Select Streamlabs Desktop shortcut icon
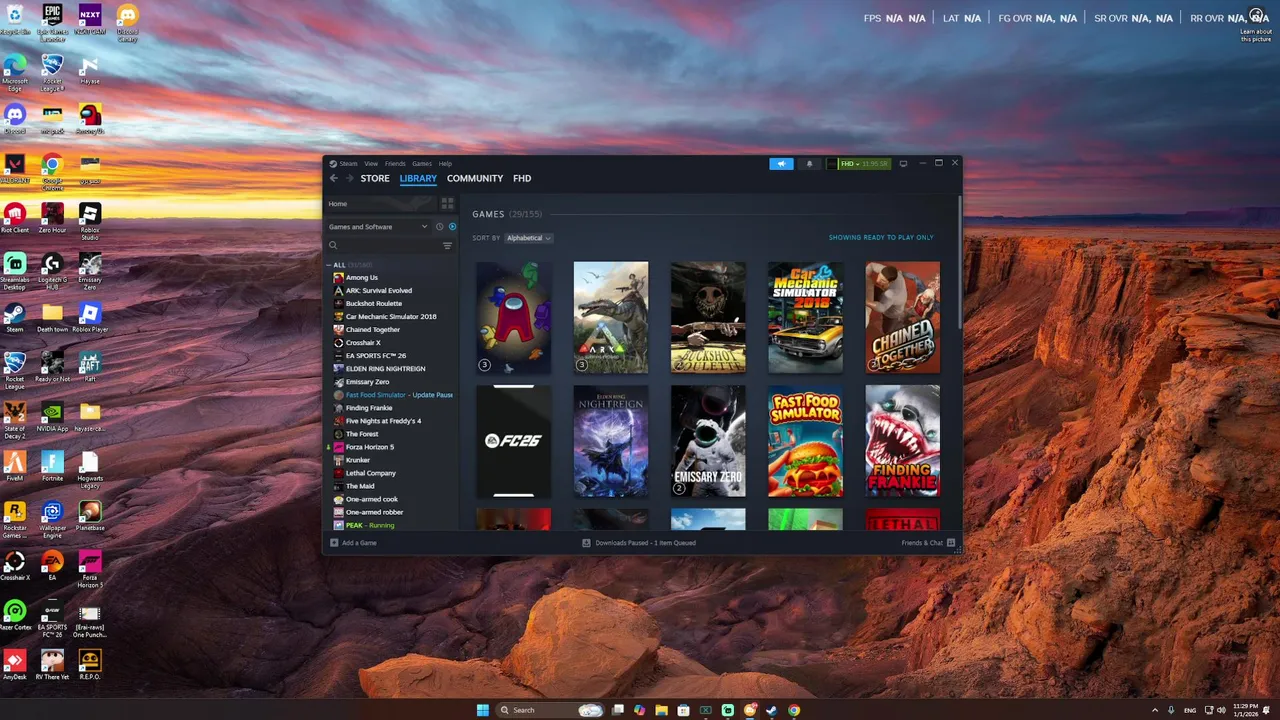1280x720 pixels. [x=14, y=271]
